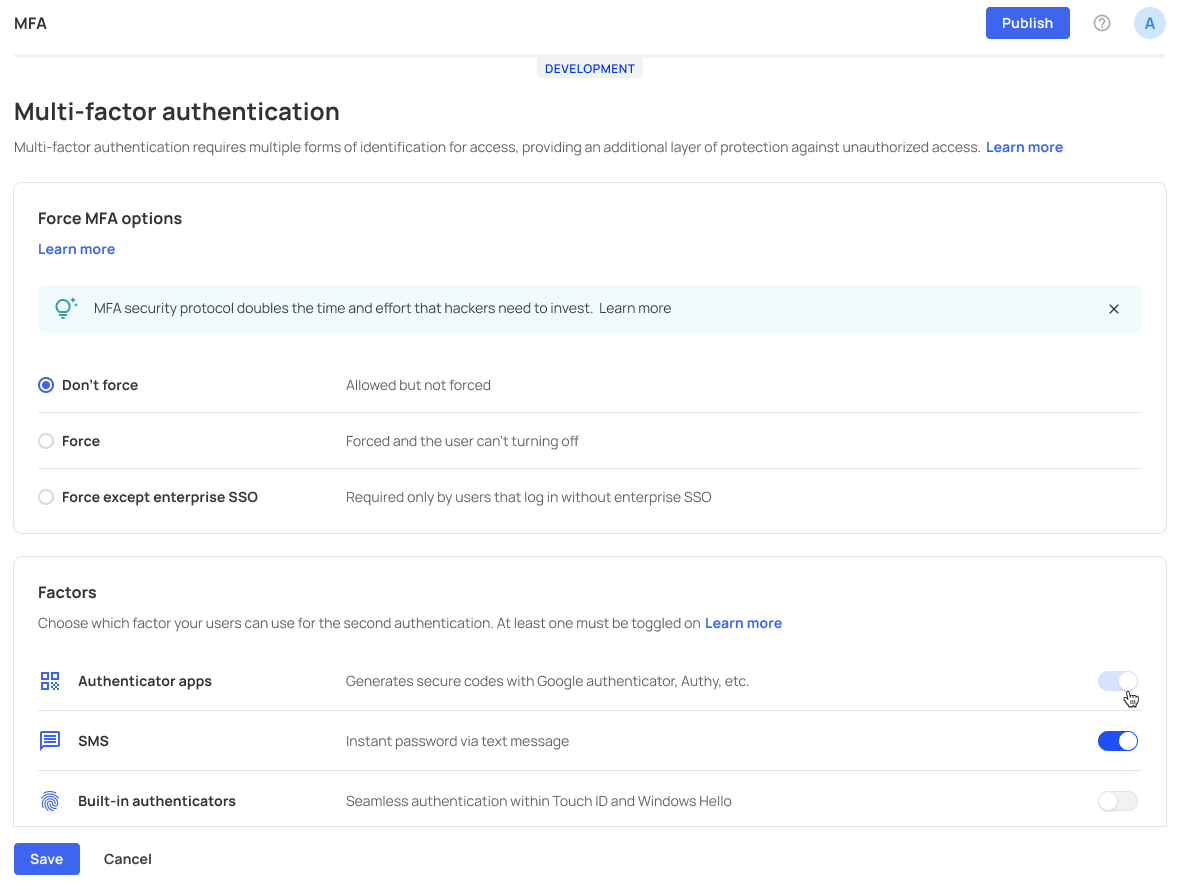Viewport: 1190px width, 890px height.
Task: Click the help question mark icon
Action: [1102, 23]
